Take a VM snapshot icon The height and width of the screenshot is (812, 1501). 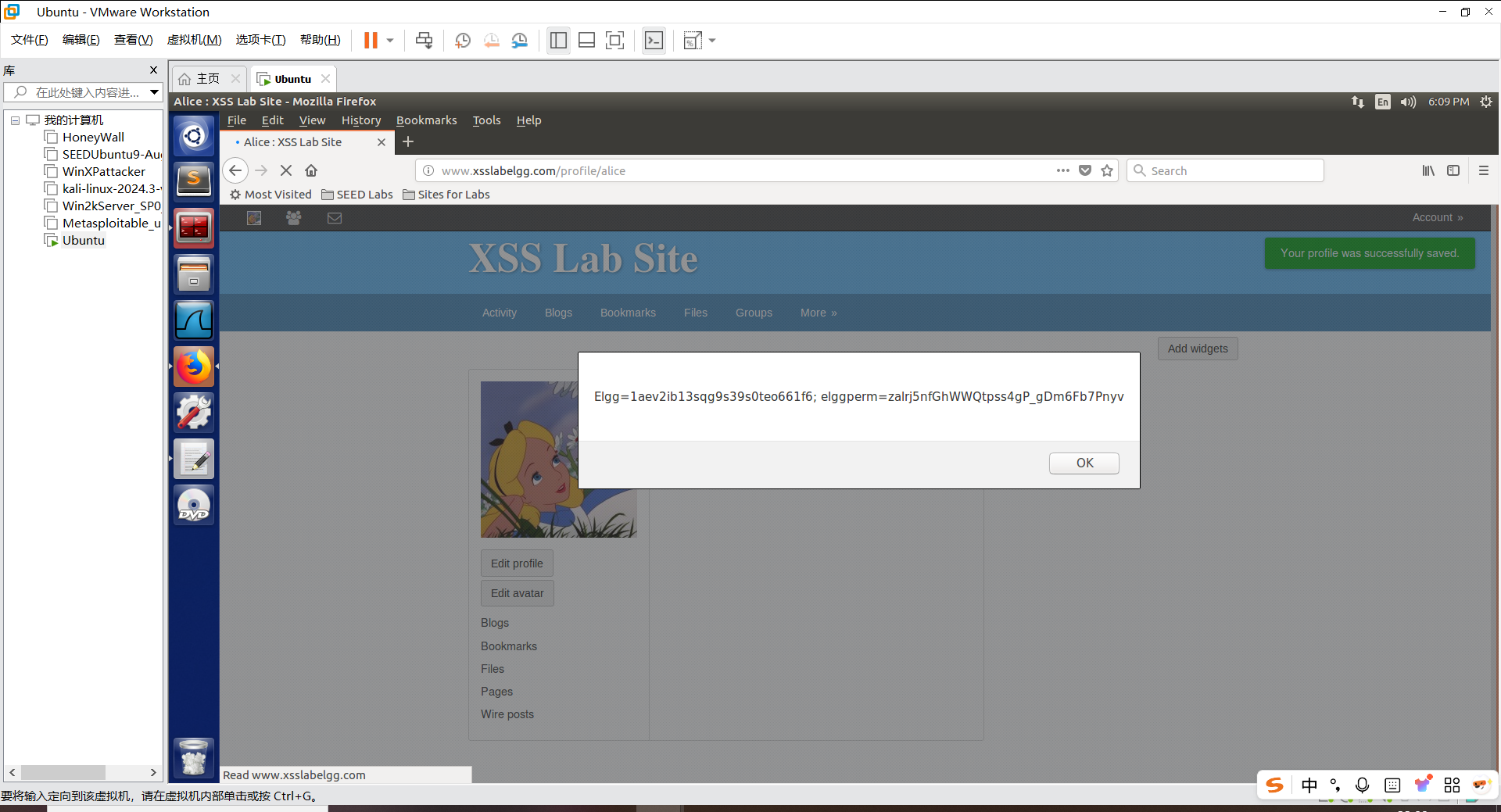463,40
